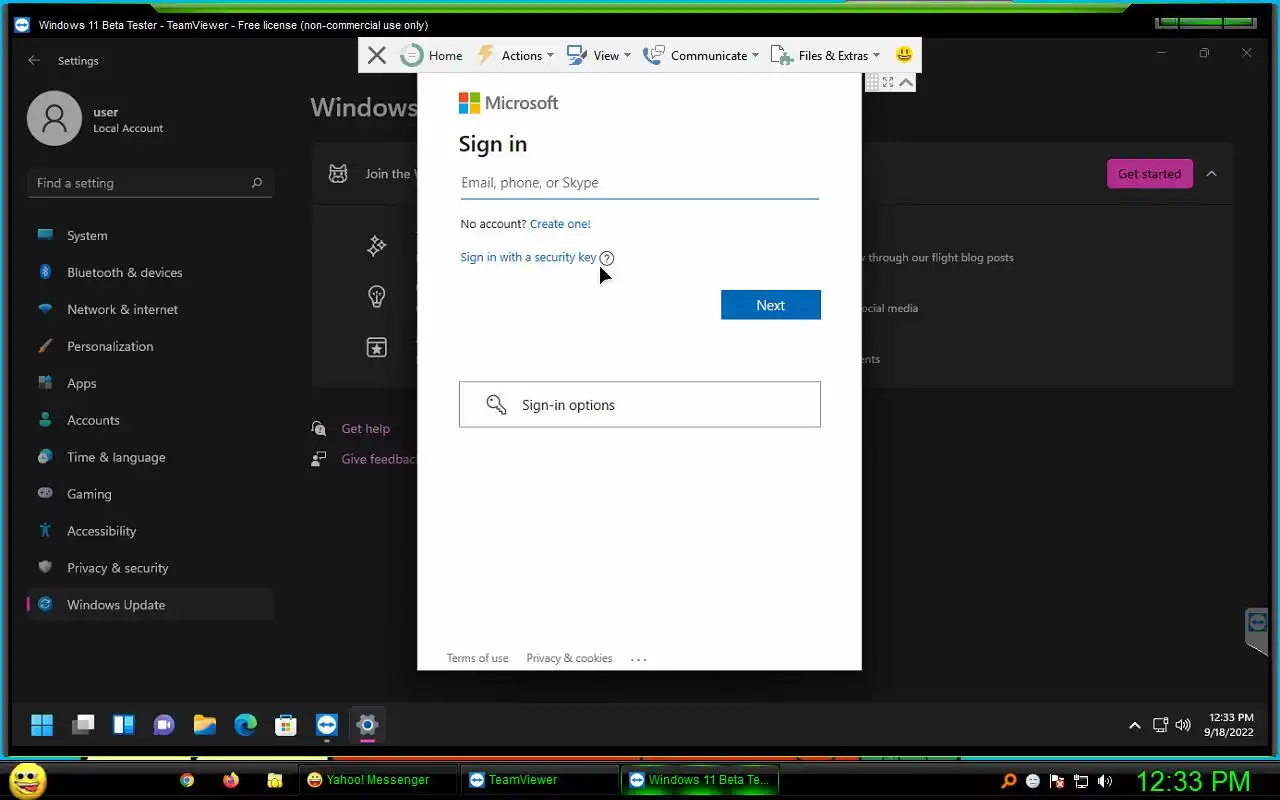The width and height of the screenshot is (1280, 800).
Task: Click the sparkle icon in the Settings list
Action: [x=376, y=246]
